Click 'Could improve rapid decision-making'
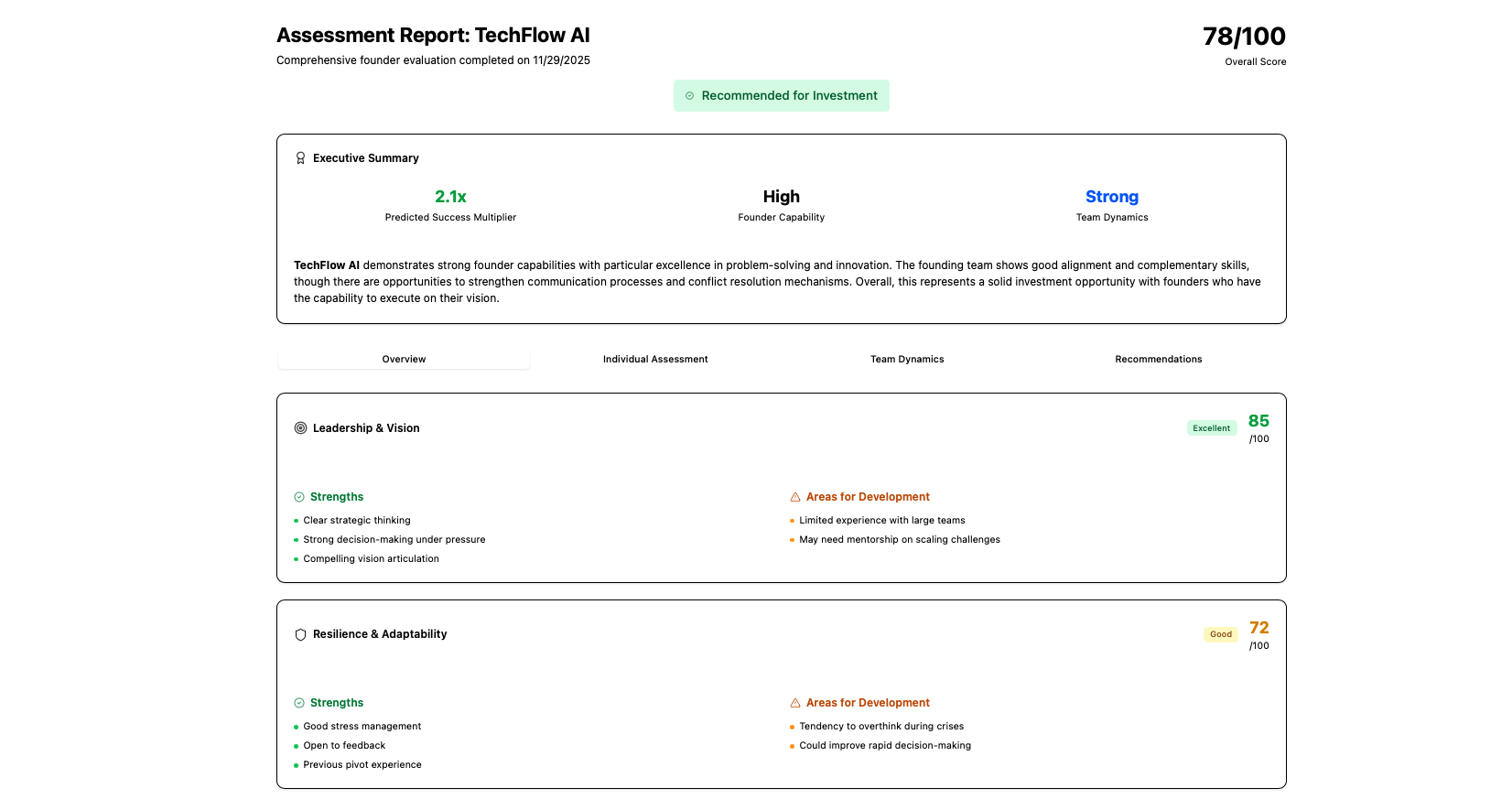This screenshot has width=1512, height=799. point(885,746)
